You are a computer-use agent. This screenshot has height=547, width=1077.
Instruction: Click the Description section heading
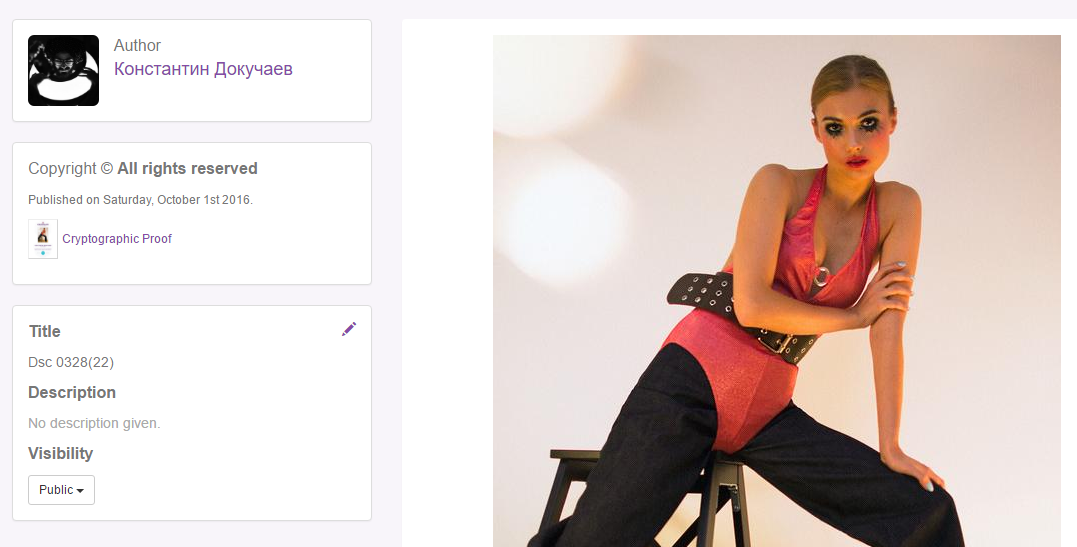72,392
